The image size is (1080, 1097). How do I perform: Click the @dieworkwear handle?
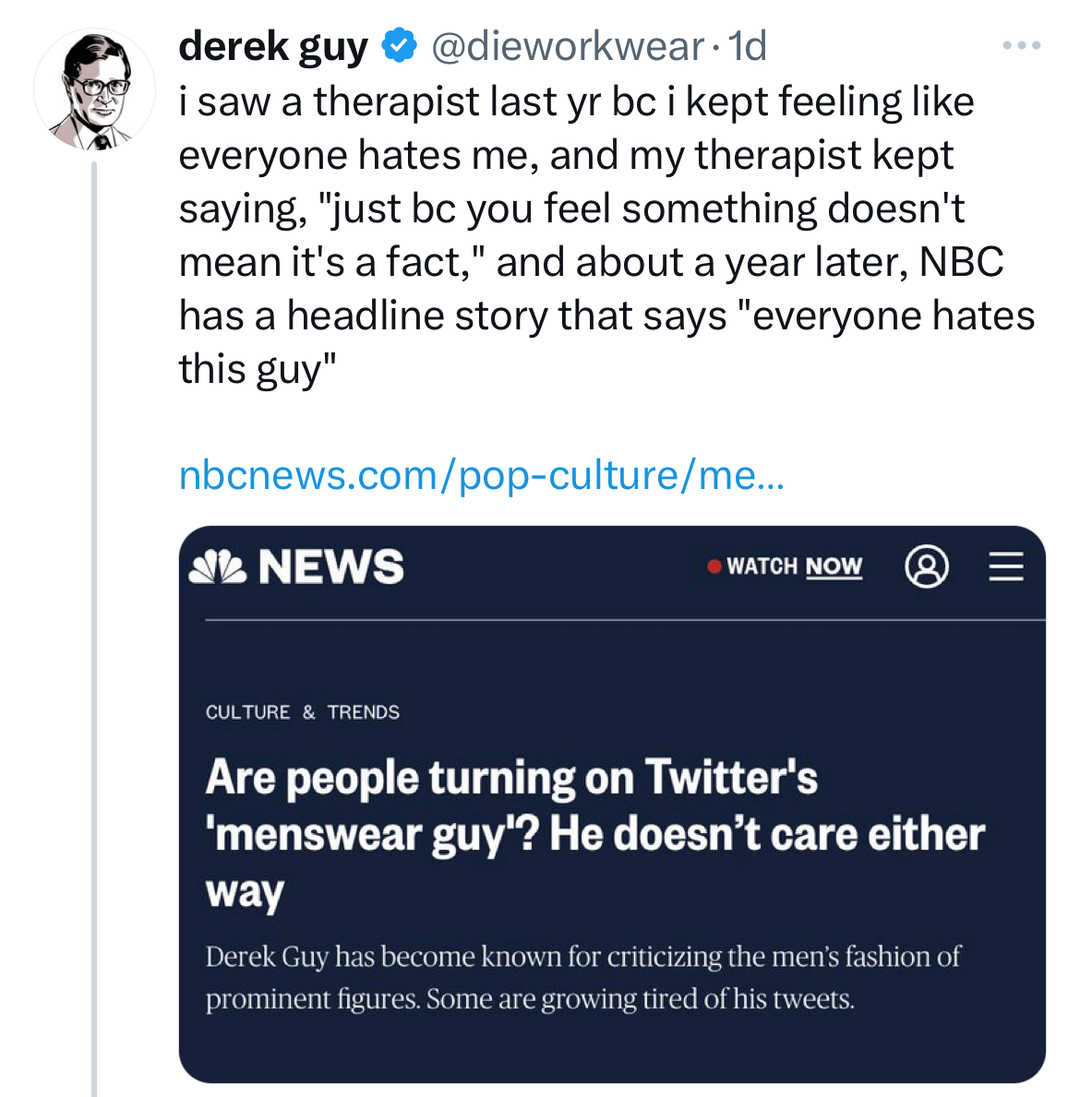(x=568, y=46)
